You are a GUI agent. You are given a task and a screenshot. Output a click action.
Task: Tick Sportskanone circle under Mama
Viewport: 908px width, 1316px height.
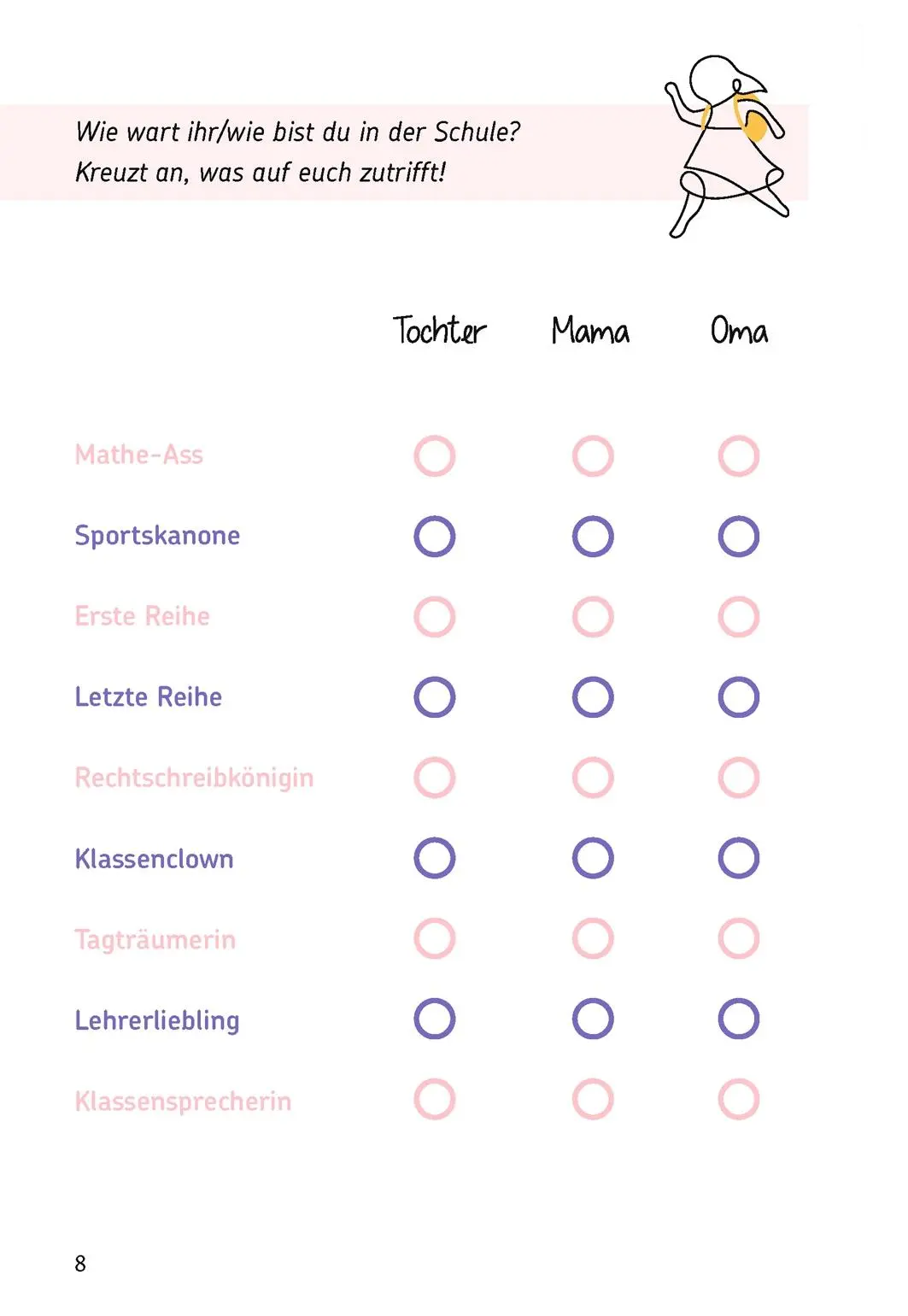[593, 537]
